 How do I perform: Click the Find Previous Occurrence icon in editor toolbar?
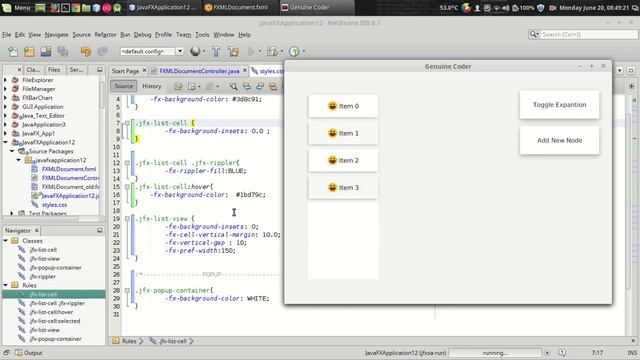coord(247,86)
